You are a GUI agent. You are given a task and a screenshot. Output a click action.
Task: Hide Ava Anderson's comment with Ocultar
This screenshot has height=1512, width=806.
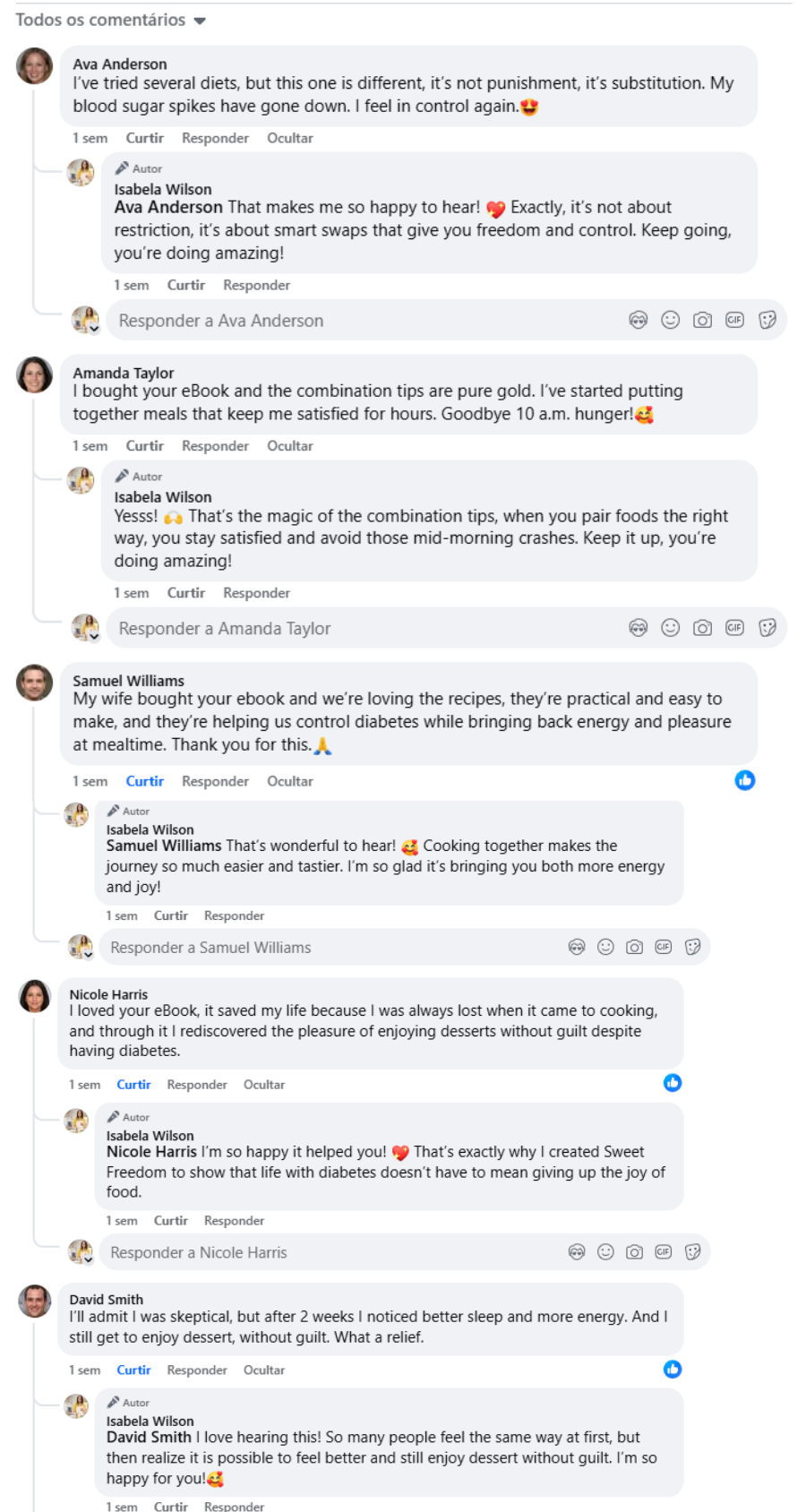(x=289, y=138)
